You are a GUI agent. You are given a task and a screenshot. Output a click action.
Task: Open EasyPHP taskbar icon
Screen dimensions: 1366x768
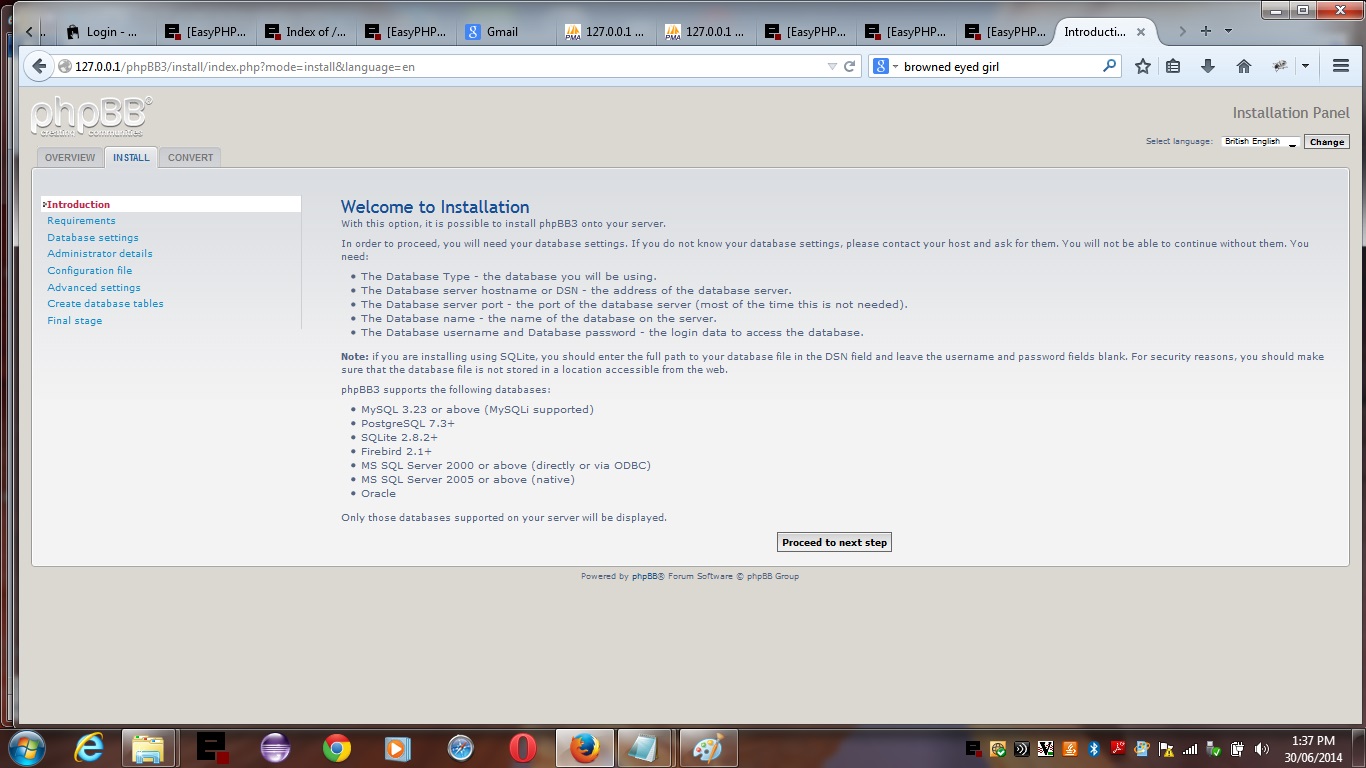(x=213, y=748)
